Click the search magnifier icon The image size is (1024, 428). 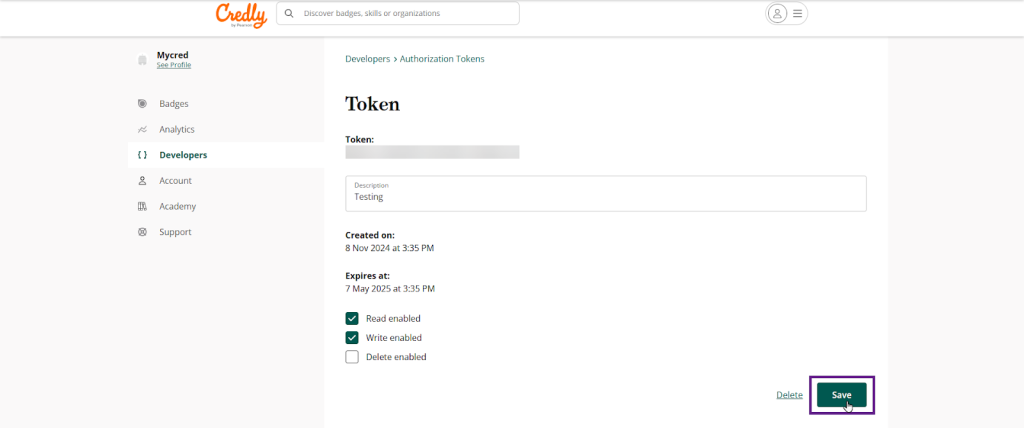(289, 14)
